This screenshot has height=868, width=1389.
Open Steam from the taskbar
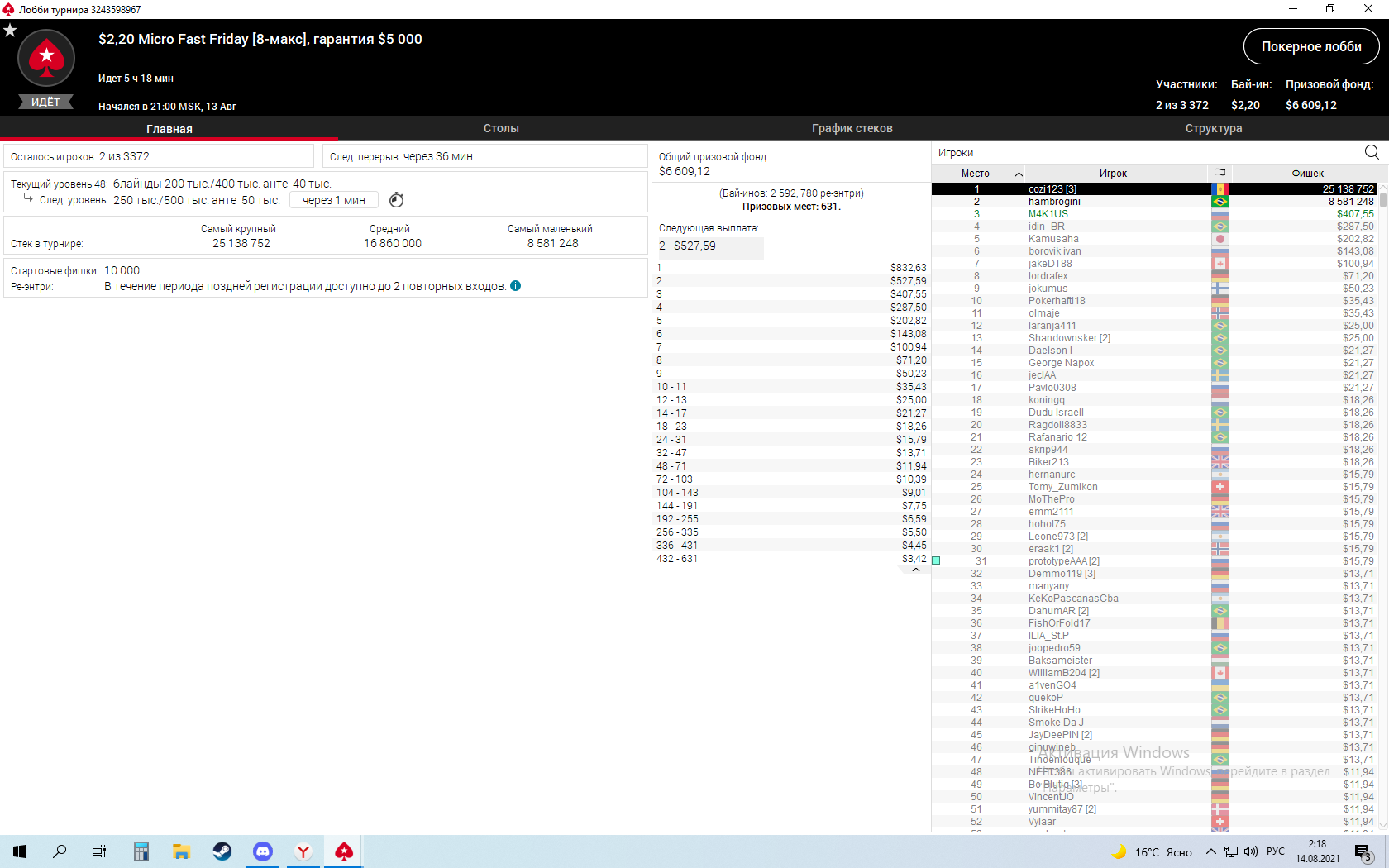pos(222,851)
